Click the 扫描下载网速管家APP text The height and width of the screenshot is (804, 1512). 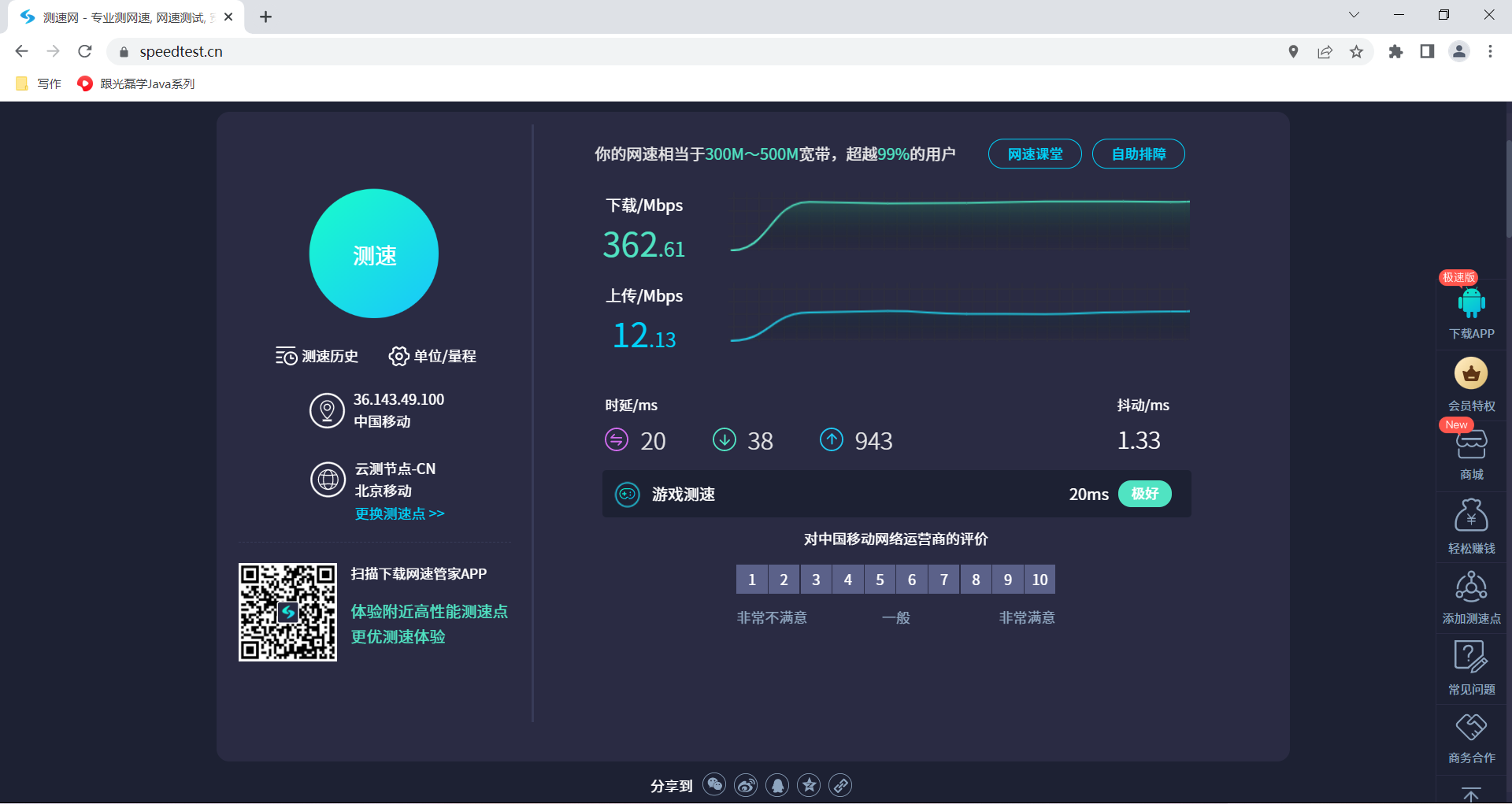coord(418,574)
